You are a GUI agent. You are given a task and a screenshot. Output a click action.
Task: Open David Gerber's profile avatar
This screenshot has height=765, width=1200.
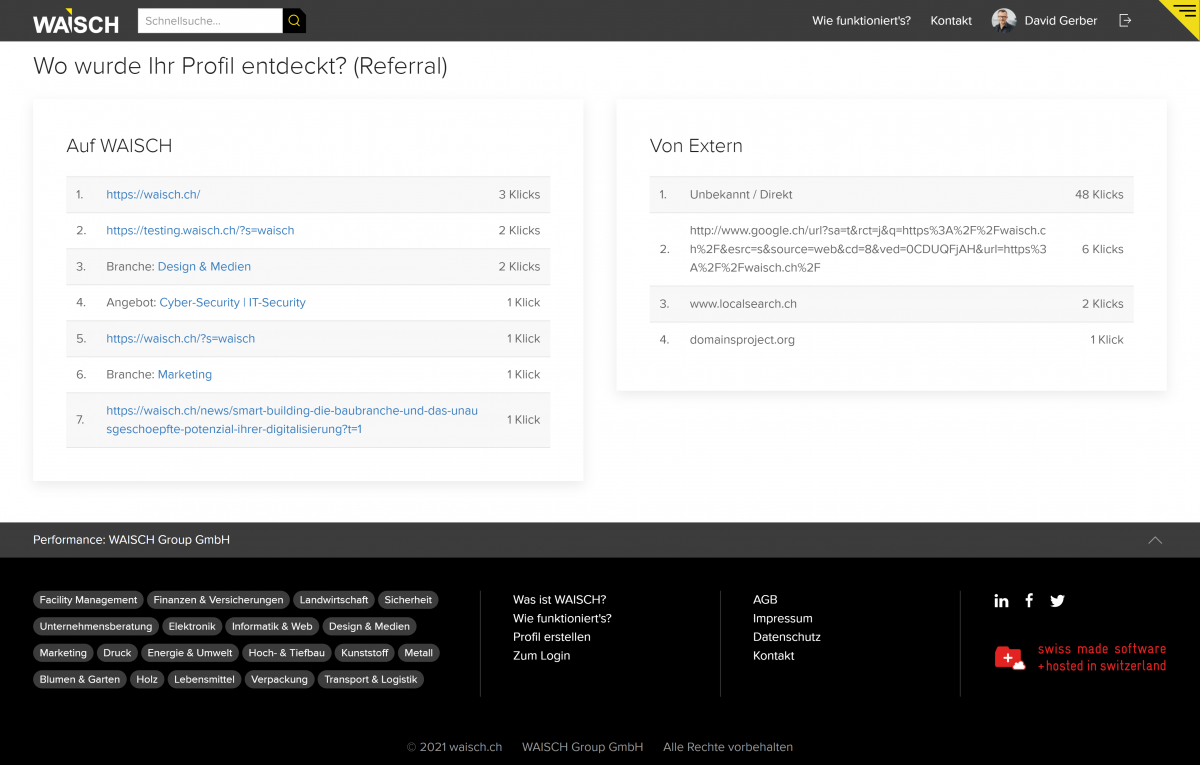tap(1004, 21)
